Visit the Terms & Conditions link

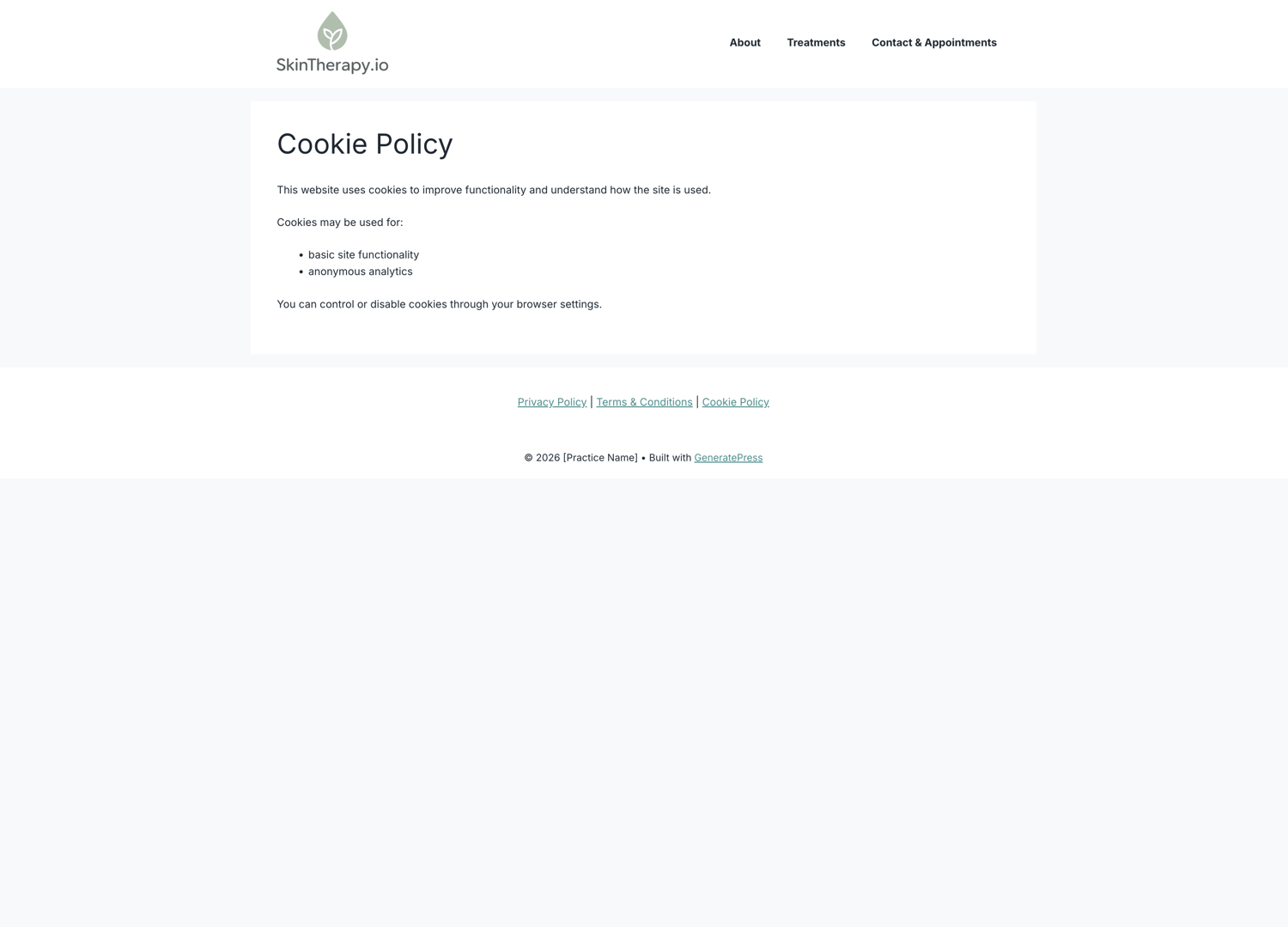click(x=644, y=402)
